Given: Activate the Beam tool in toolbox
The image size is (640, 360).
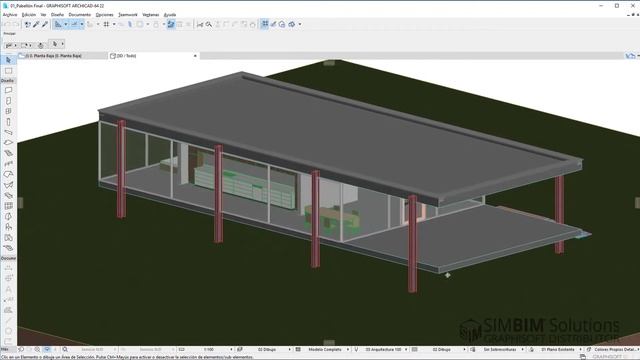Looking at the screenshot, I should tap(8, 132).
